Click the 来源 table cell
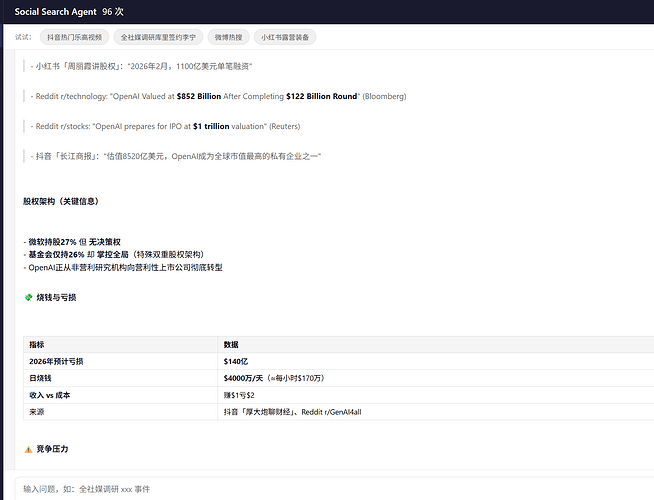The height and width of the screenshot is (500, 654). (x=121, y=412)
